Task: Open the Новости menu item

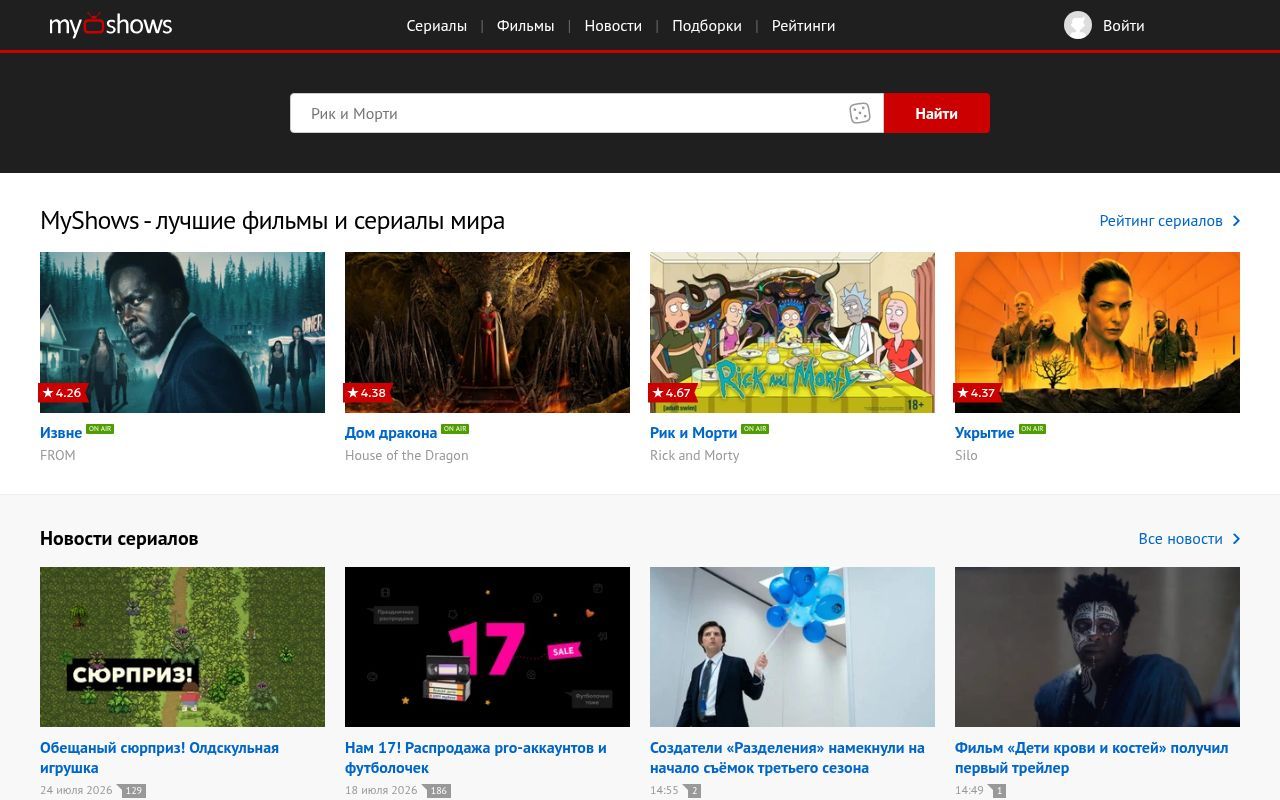Action: pos(613,26)
